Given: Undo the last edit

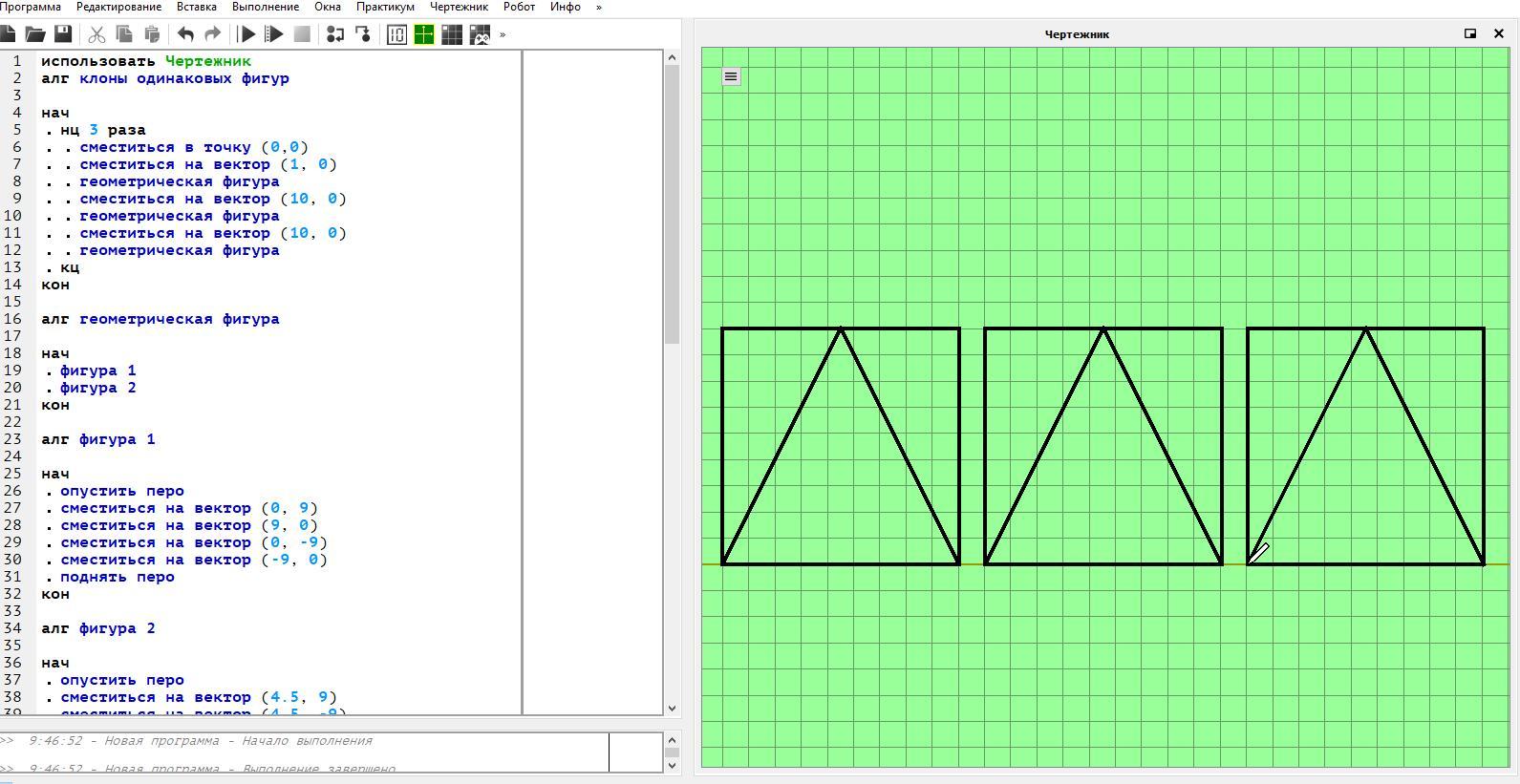Looking at the screenshot, I should tap(185, 34).
